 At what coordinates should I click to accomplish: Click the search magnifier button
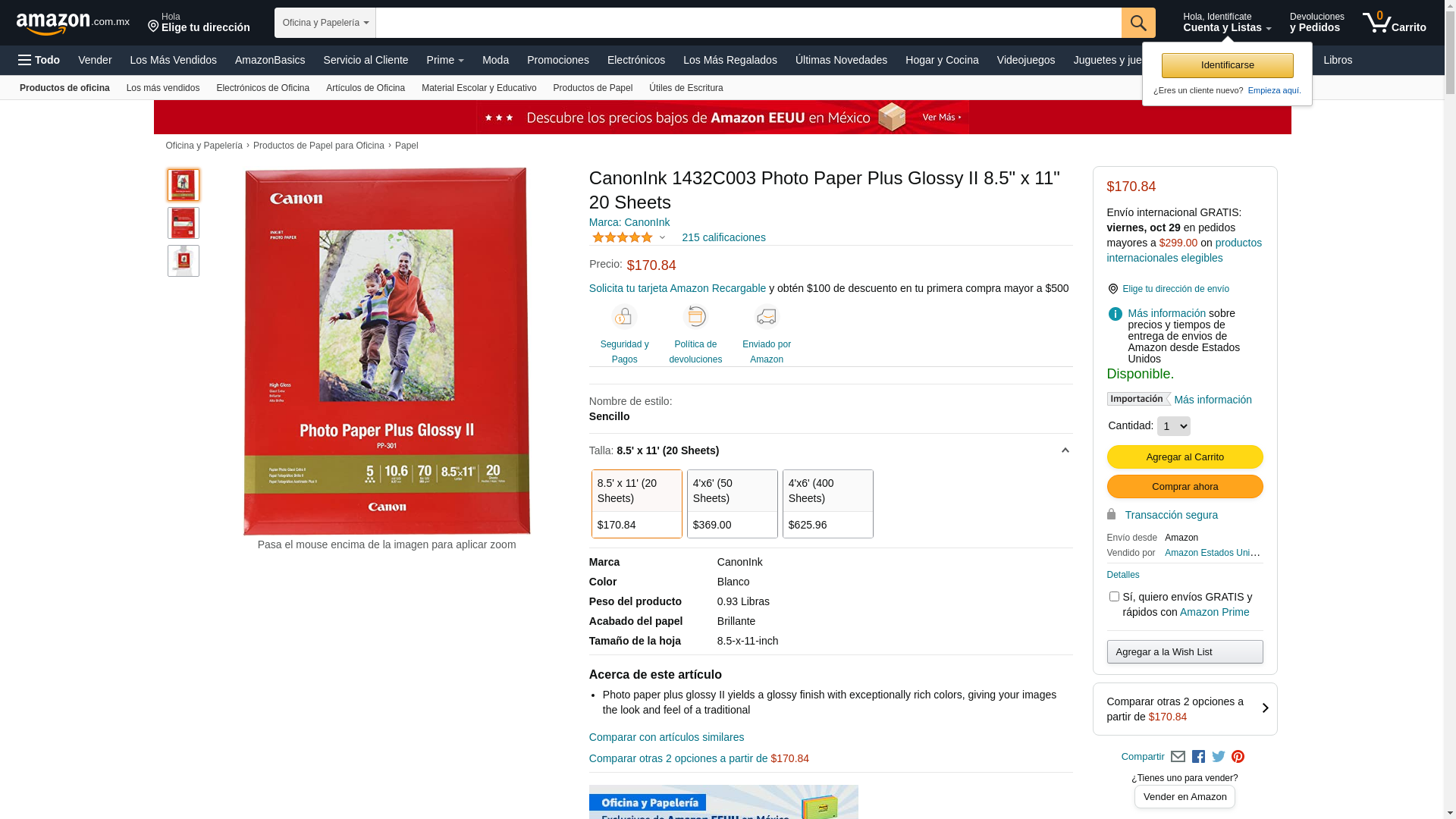coord(1138,23)
